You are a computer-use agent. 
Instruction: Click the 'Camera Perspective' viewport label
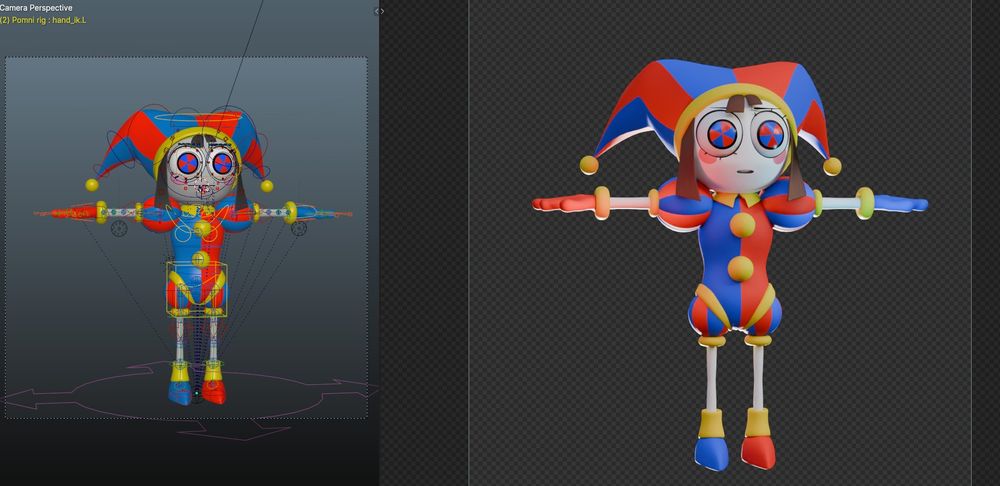tap(36, 8)
